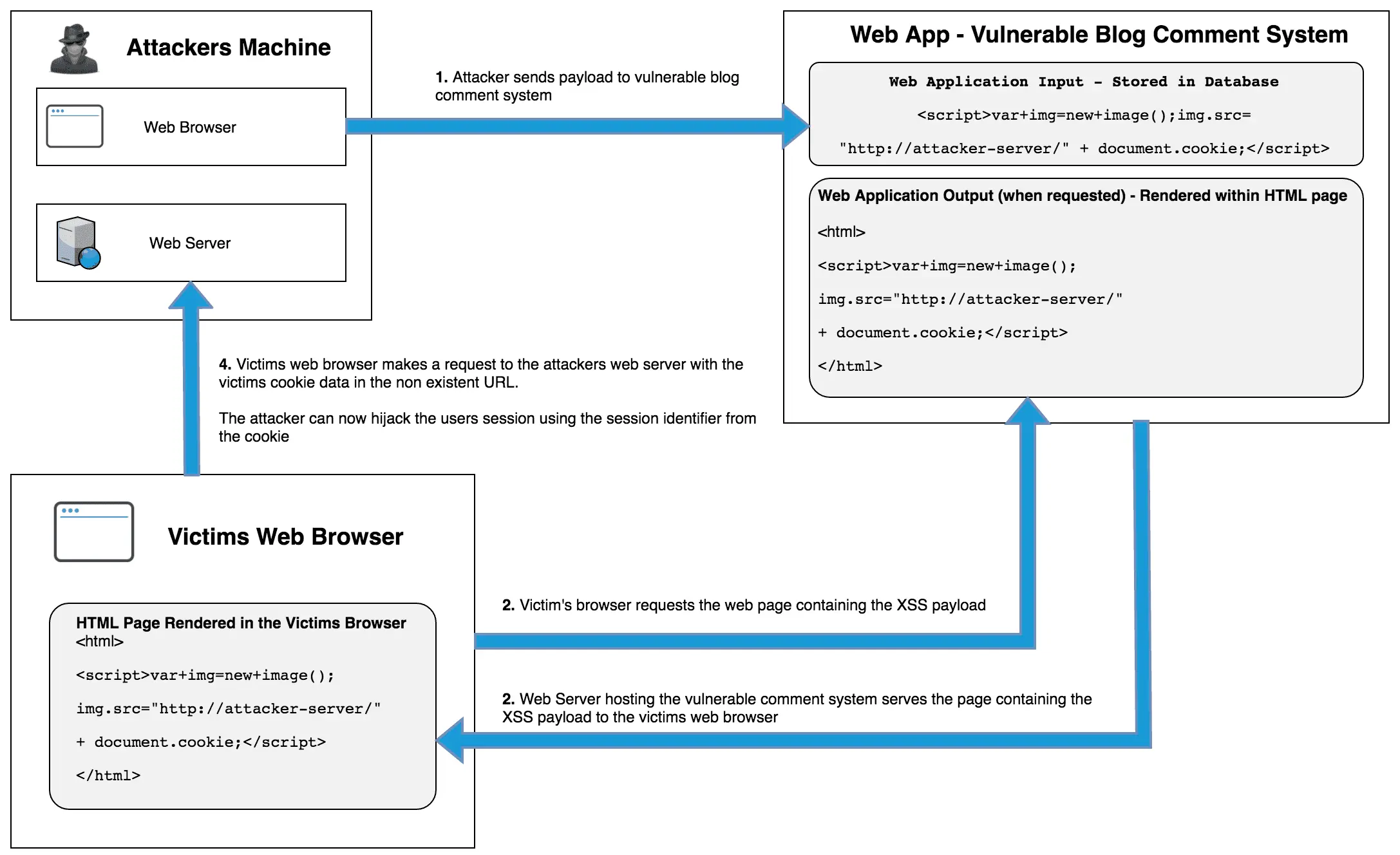Click step 1 text about attacker sending payload
Image resolution: width=1400 pixels, height=855 pixels.
click(x=587, y=86)
